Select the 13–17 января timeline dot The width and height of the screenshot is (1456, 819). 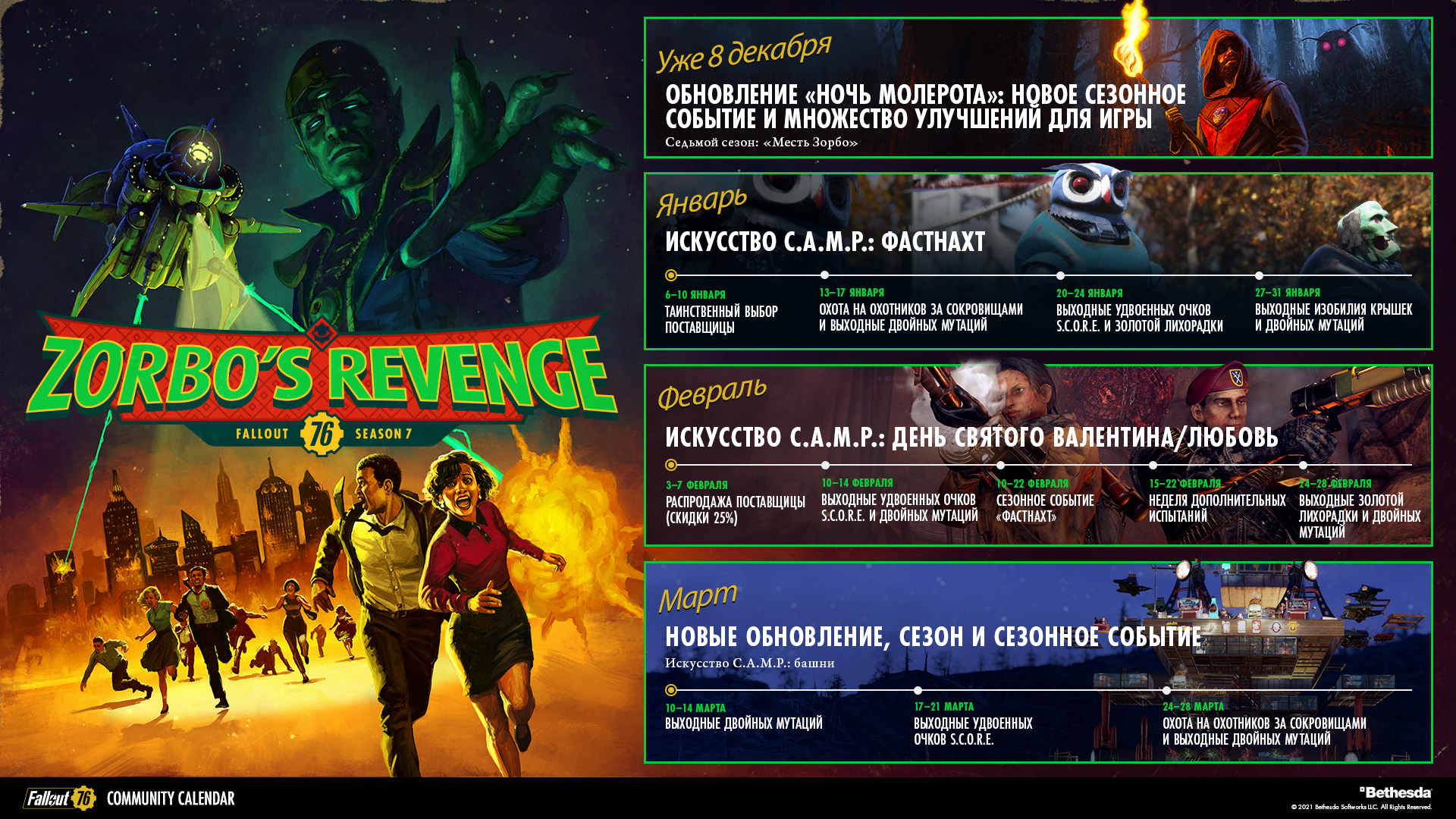click(824, 275)
